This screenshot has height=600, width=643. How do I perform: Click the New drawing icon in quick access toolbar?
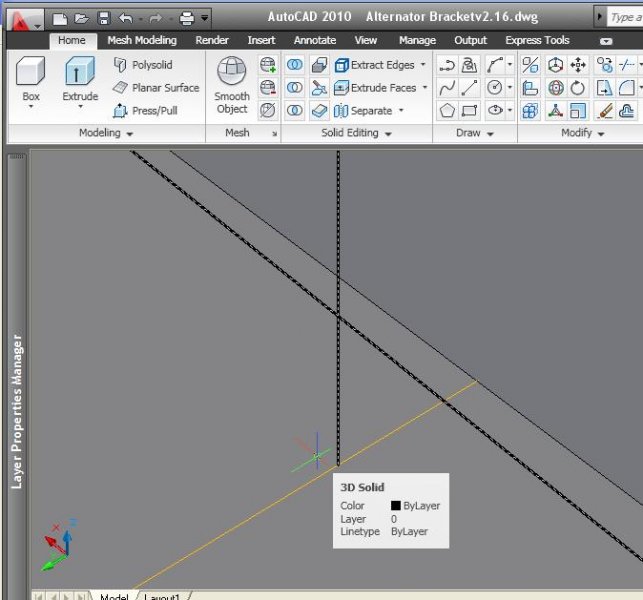pyautogui.click(x=60, y=18)
